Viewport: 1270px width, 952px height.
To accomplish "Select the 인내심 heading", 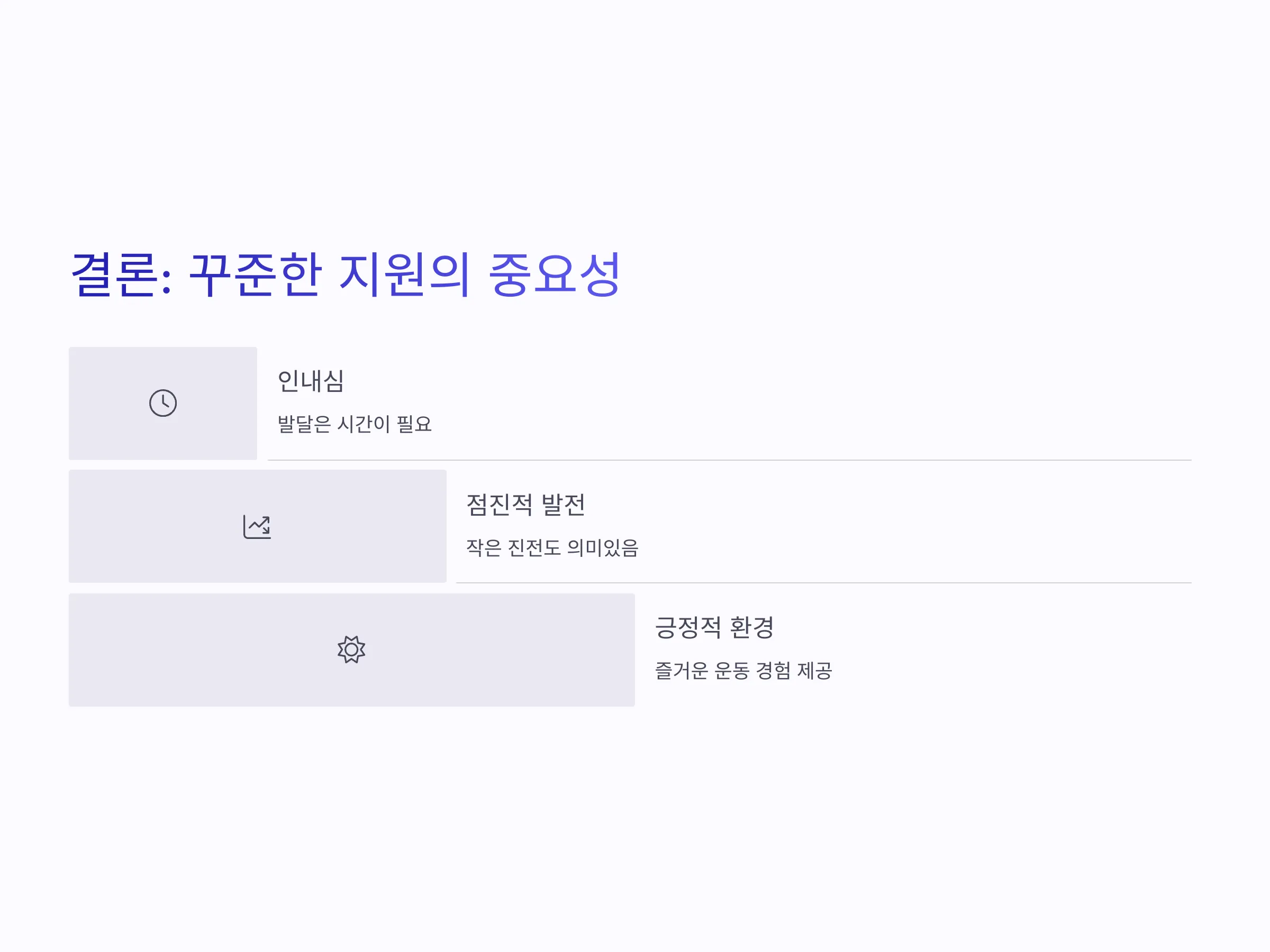I will tap(311, 380).
